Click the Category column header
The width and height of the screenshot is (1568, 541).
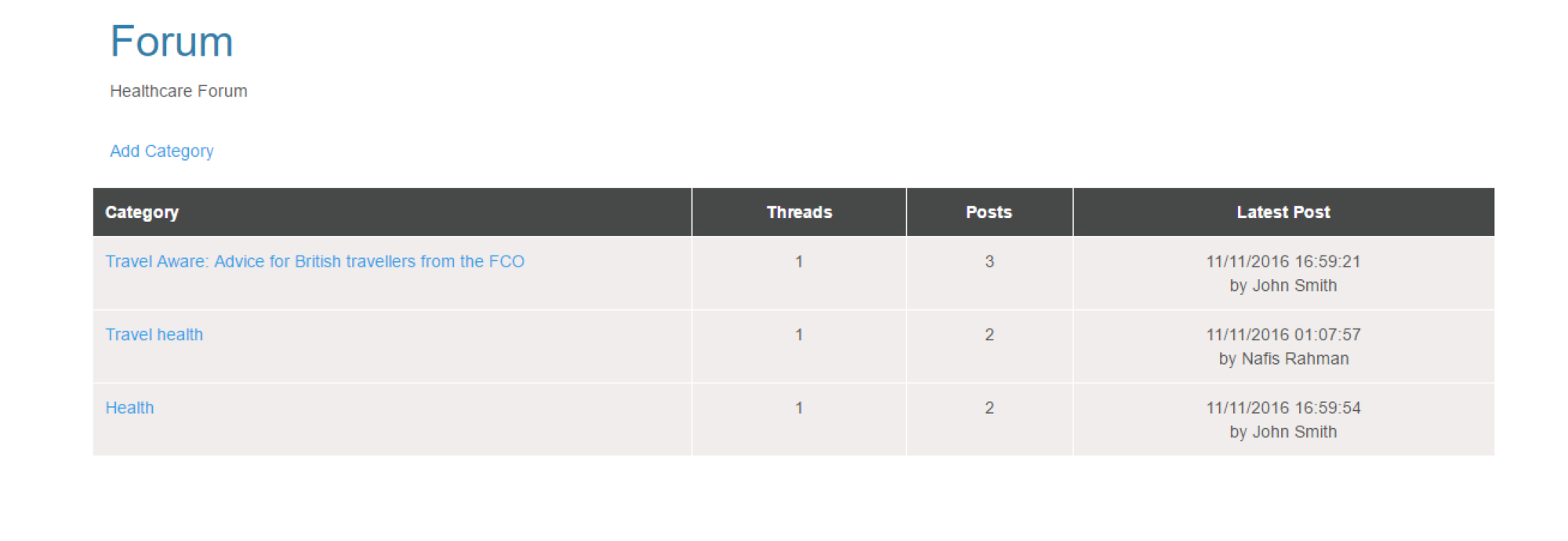tap(142, 212)
